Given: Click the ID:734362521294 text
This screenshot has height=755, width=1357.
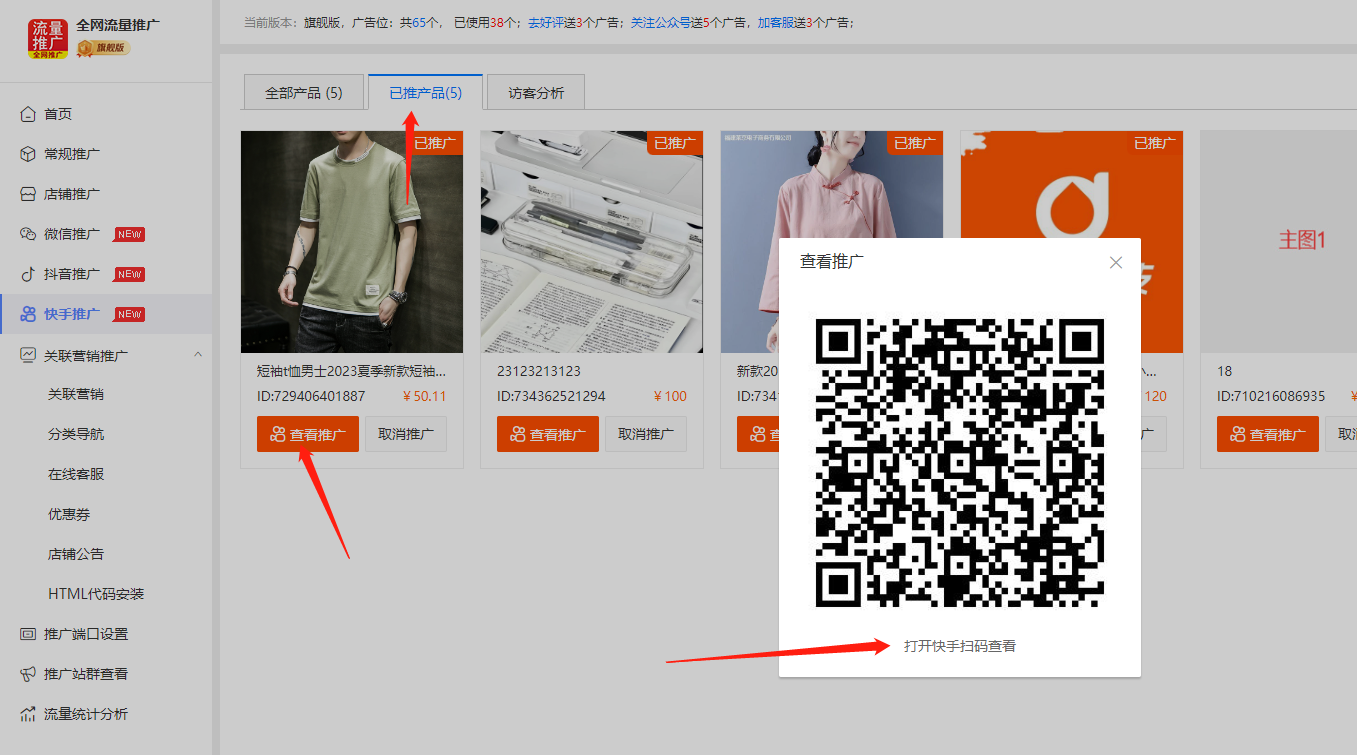Looking at the screenshot, I should 551,396.
